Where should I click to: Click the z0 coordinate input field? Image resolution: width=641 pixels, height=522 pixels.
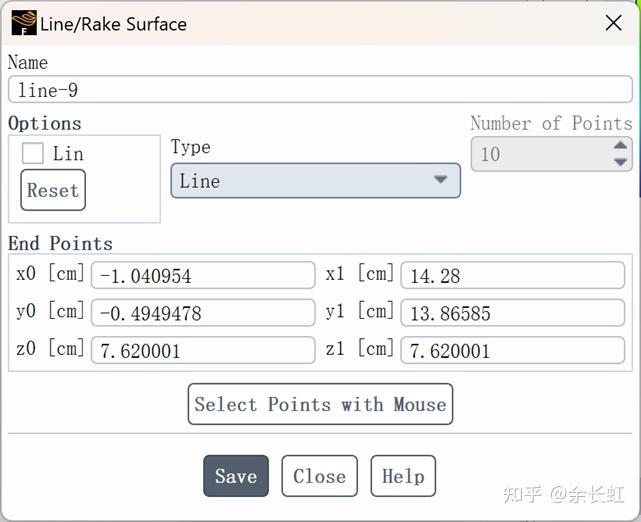pyautogui.click(x=203, y=351)
